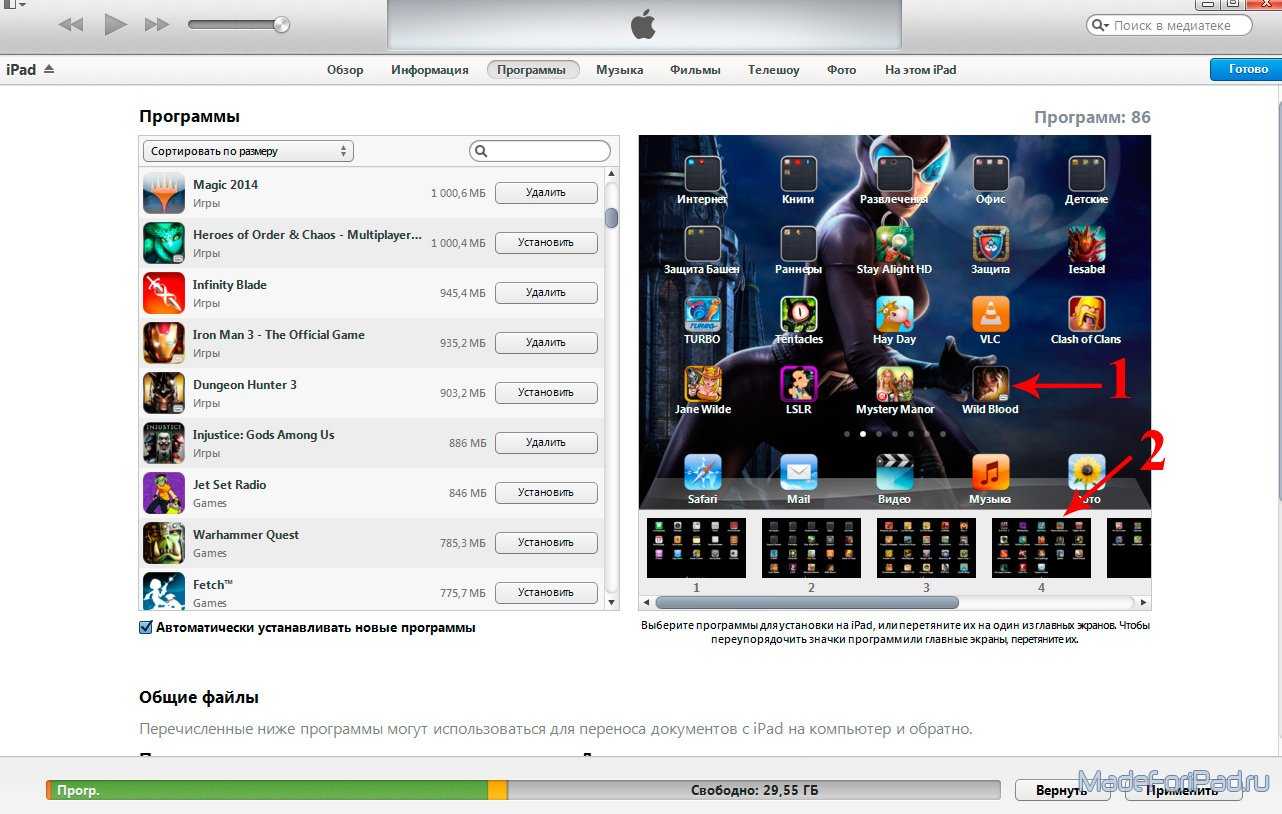The height and width of the screenshot is (814, 1282).
Task: Select the VLC app icon
Action: point(990,314)
